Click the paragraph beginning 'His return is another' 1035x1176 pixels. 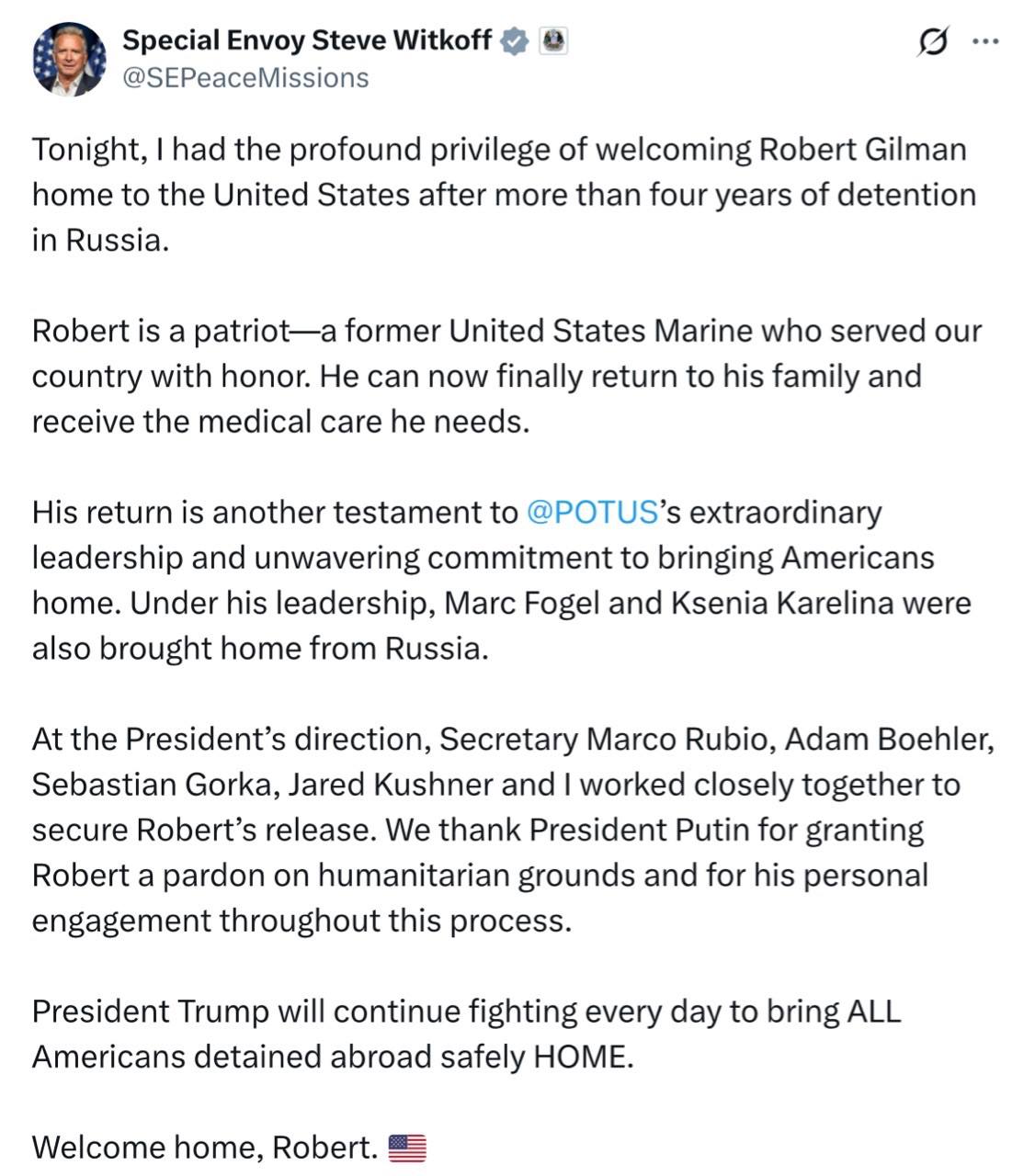tap(501, 580)
